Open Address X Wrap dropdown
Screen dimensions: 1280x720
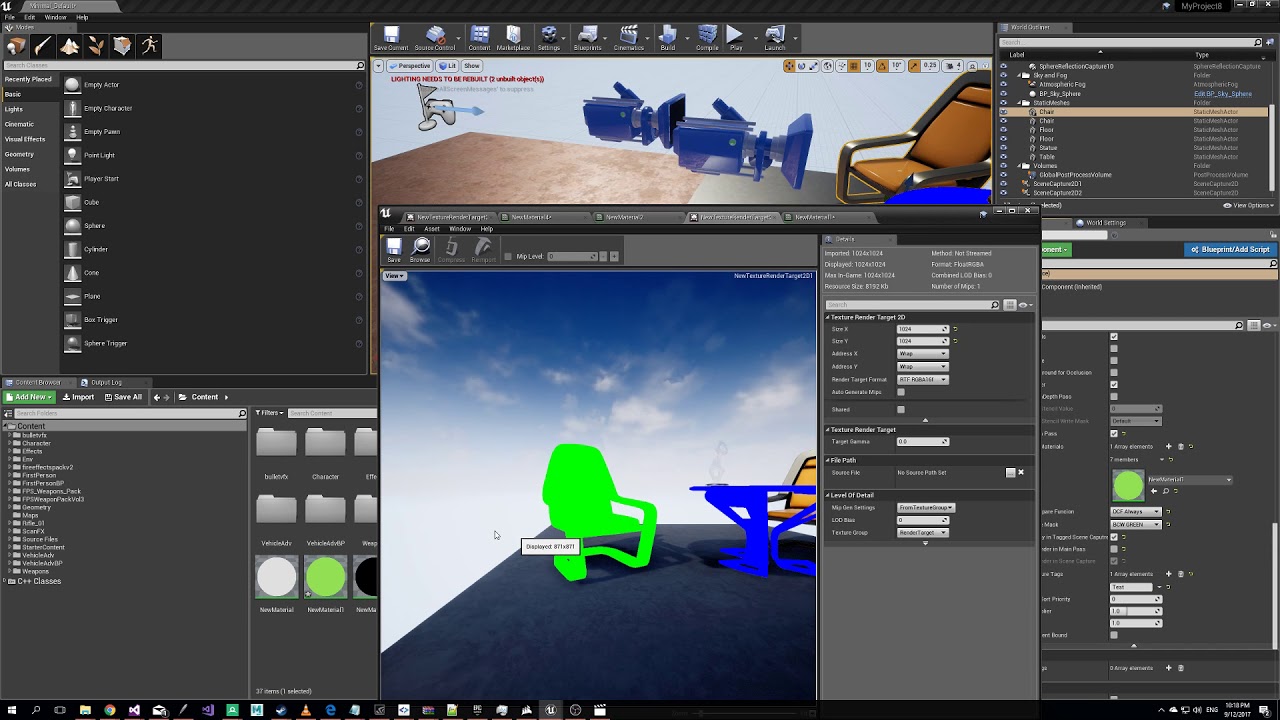click(x=922, y=354)
